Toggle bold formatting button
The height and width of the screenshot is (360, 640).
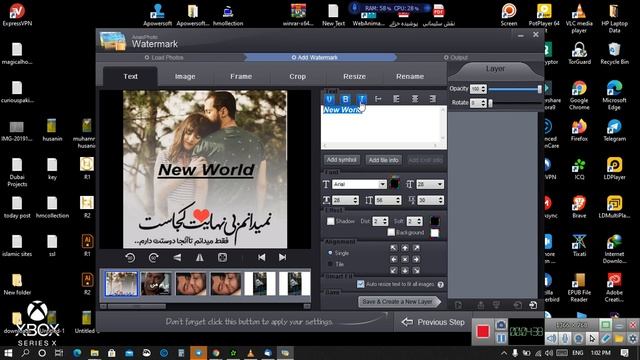(345, 99)
